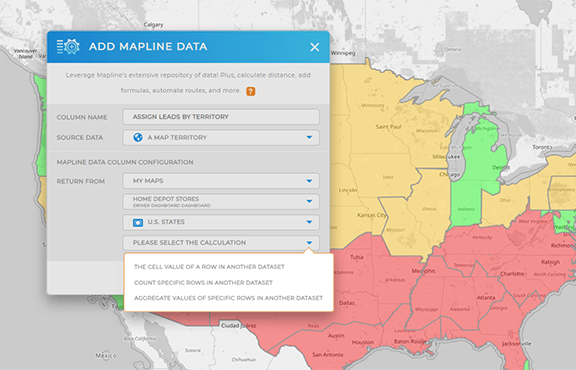Image resolution: width=576 pixels, height=370 pixels.
Task: Click the Column Name input field
Action: pyautogui.click(x=221, y=117)
